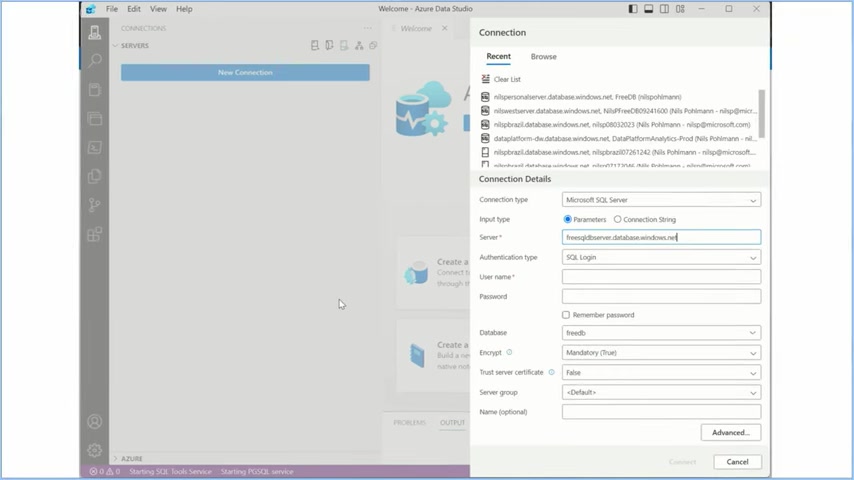Click the Trust server certificate info icon

point(551,372)
